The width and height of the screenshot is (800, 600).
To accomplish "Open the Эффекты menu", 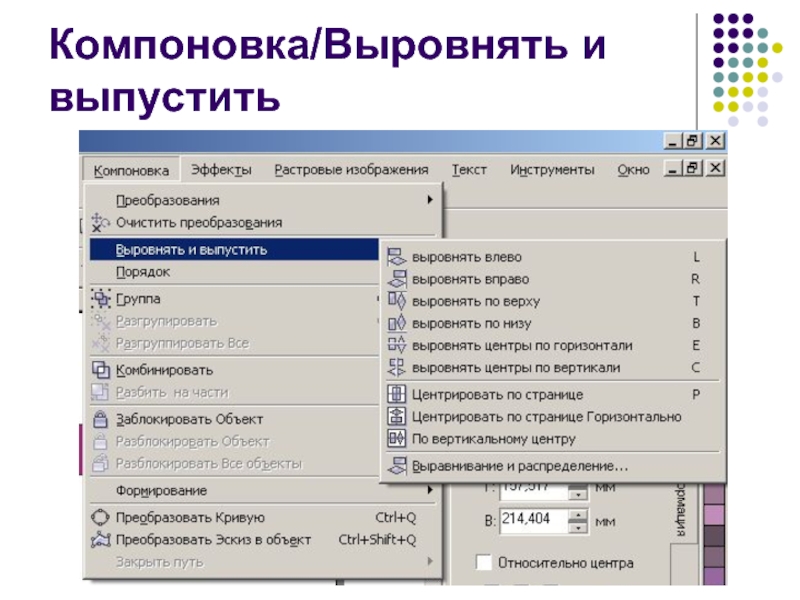I will tap(221, 170).
